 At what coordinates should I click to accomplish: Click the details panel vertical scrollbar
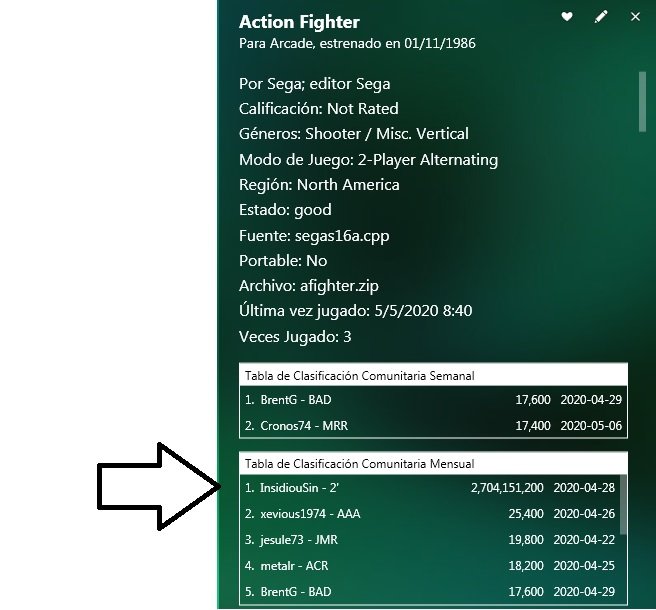(x=642, y=102)
